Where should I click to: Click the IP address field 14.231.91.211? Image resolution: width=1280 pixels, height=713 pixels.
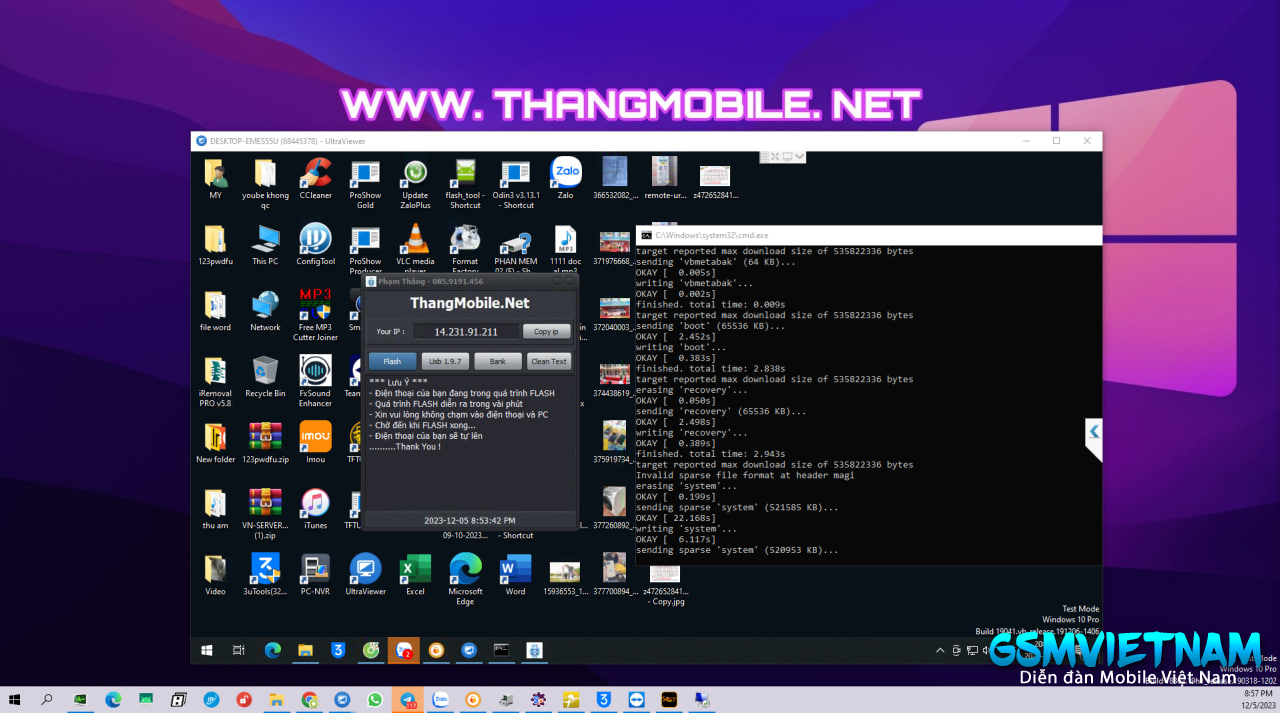click(x=466, y=331)
